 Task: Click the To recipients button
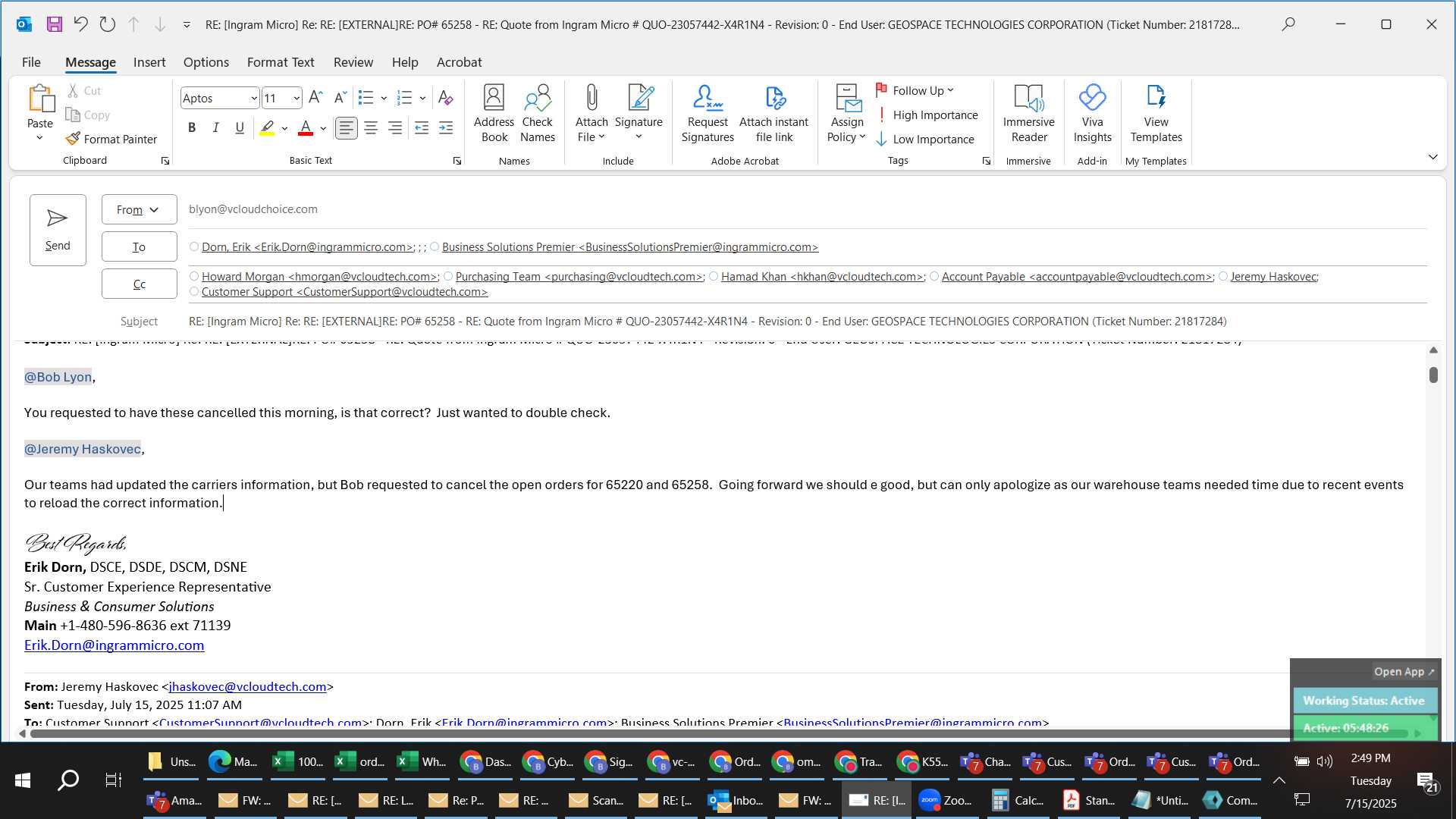[139, 246]
